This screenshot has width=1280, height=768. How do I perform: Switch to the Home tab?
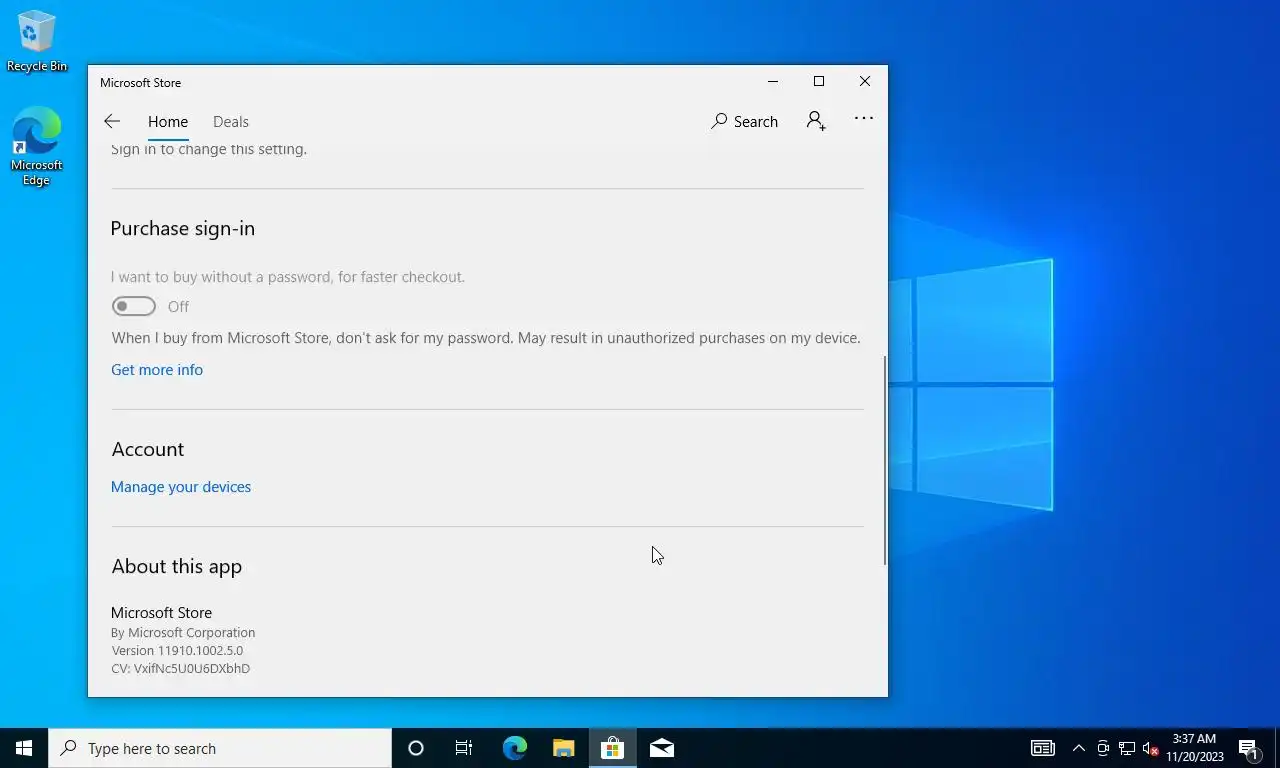tap(168, 122)
